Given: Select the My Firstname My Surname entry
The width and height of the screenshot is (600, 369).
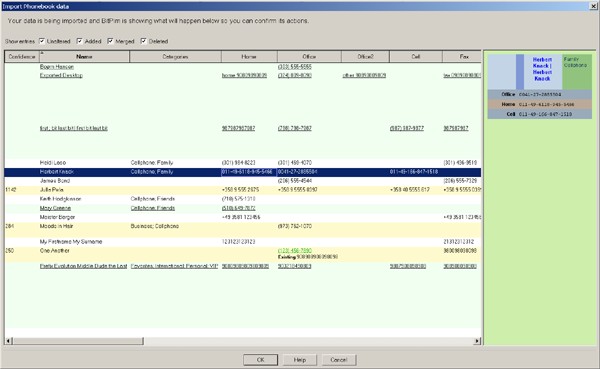Looking at the screenshot, I should (71, 242).
